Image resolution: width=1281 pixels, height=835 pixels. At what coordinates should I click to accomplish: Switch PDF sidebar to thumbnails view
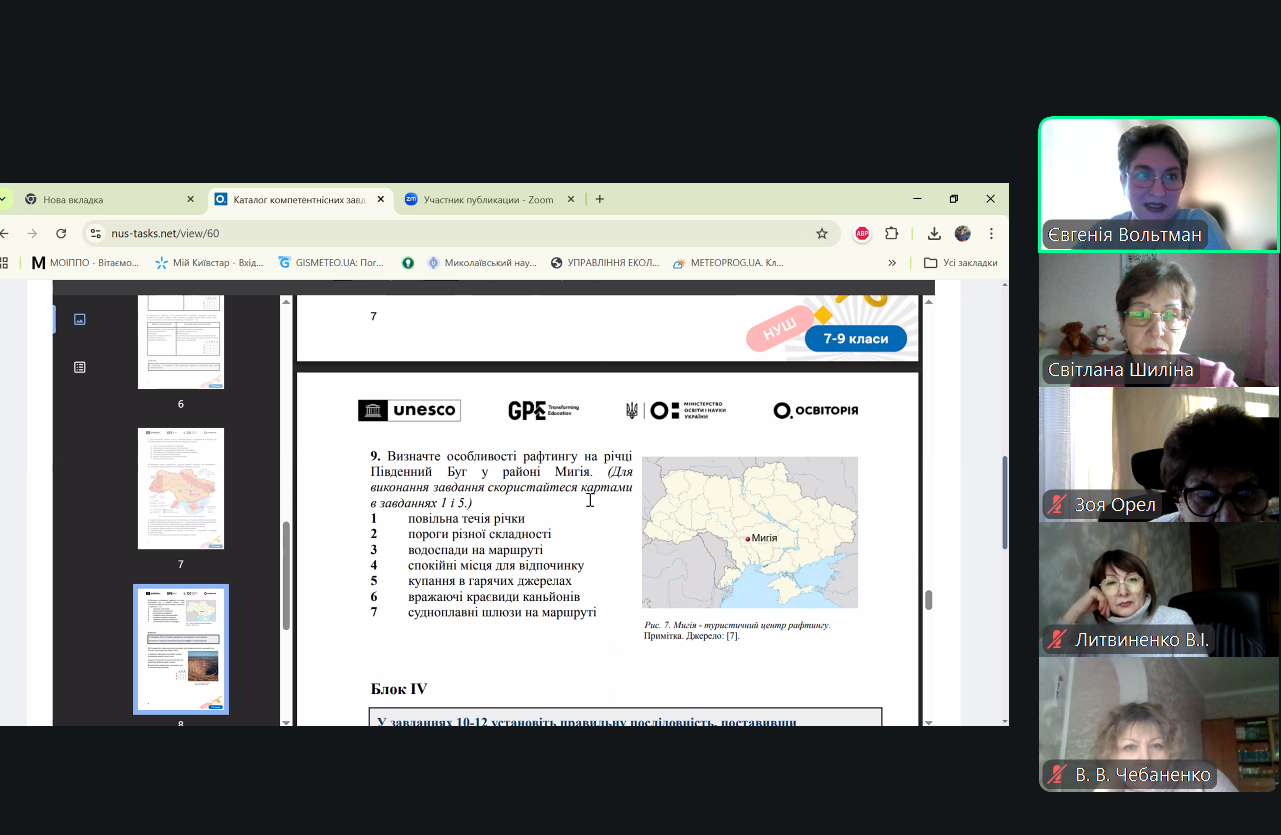pos(80,319)
